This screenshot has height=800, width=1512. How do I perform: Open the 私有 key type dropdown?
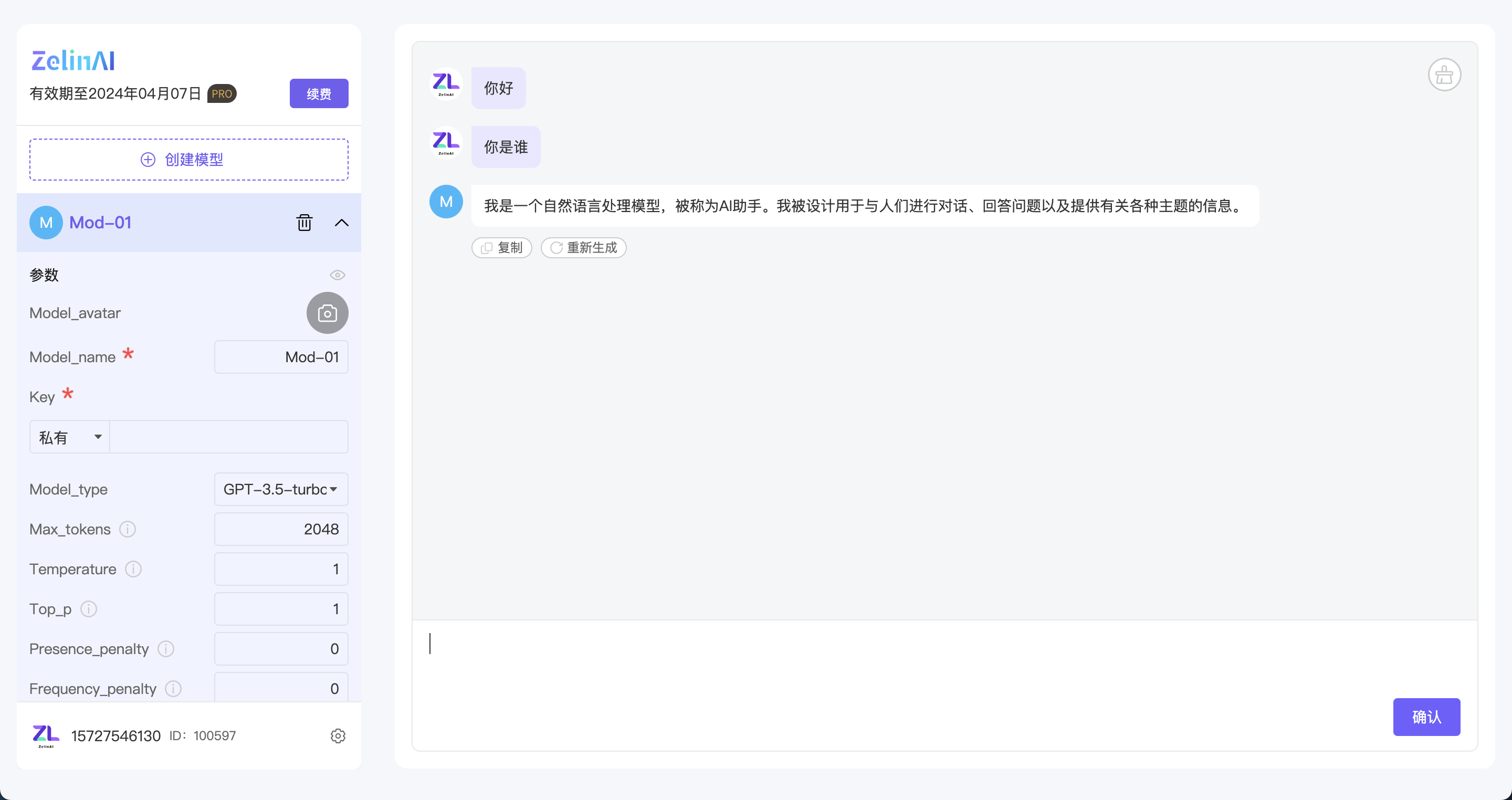click(x=69, y=437)
